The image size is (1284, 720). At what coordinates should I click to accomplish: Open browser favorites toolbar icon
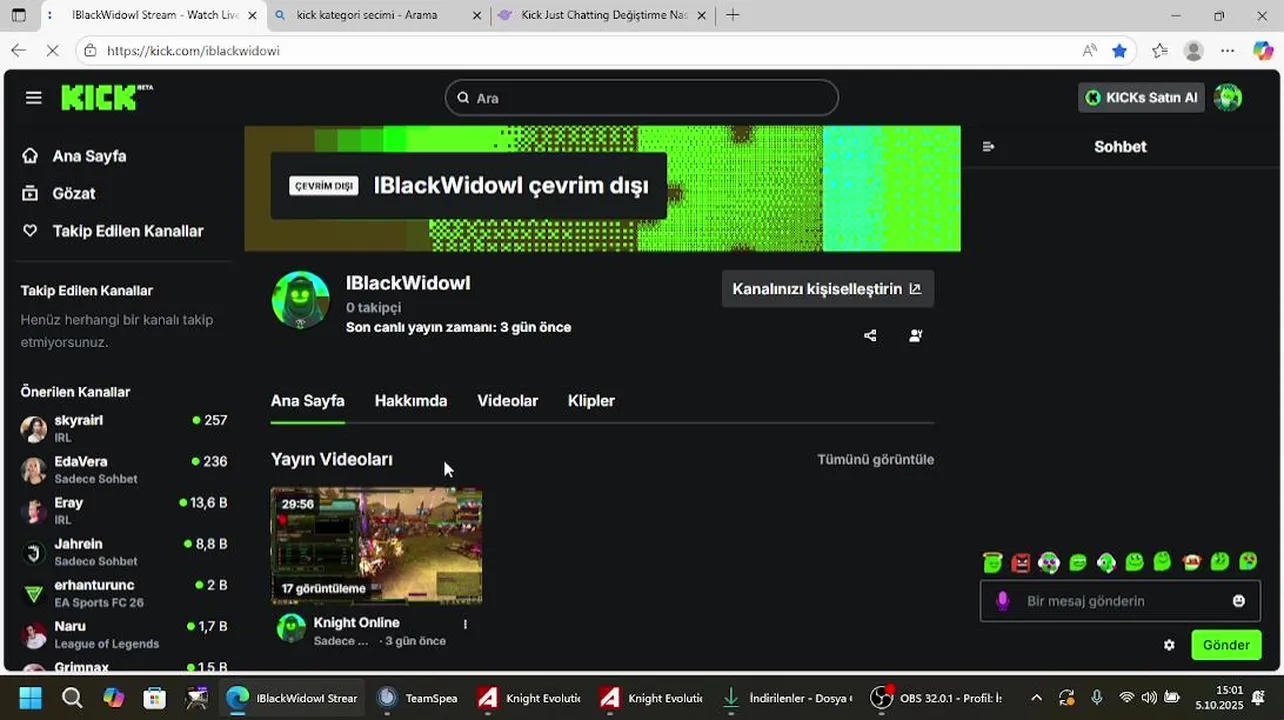1159,51
